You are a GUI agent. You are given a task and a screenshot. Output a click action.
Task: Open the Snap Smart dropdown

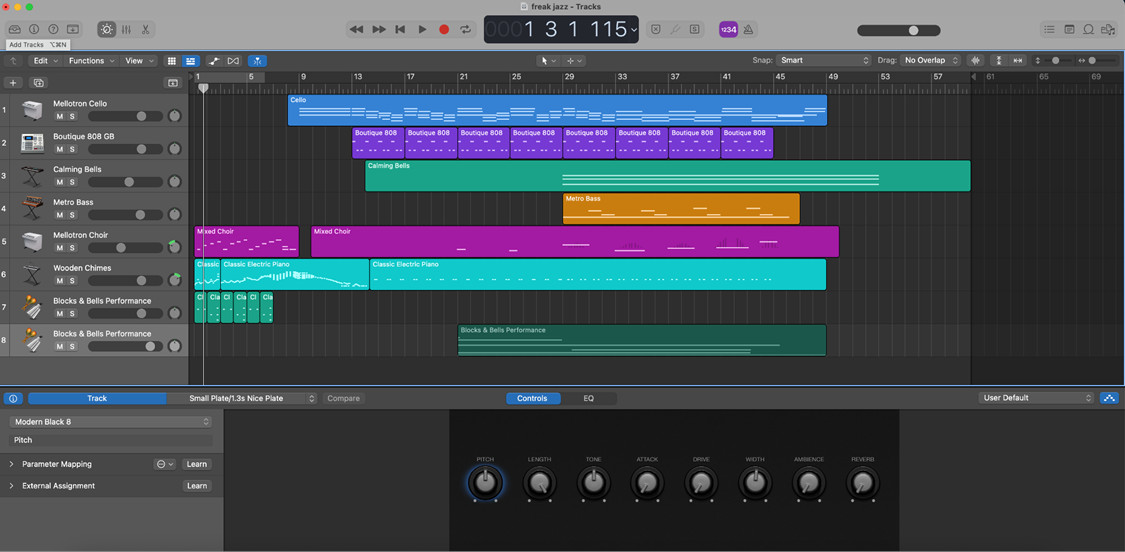pyautogui.click(x=825, y=61)
